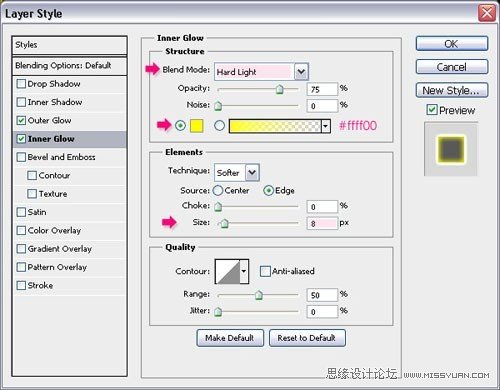Click the Size value field
The image size is (500, 390).
coord(322,223)
